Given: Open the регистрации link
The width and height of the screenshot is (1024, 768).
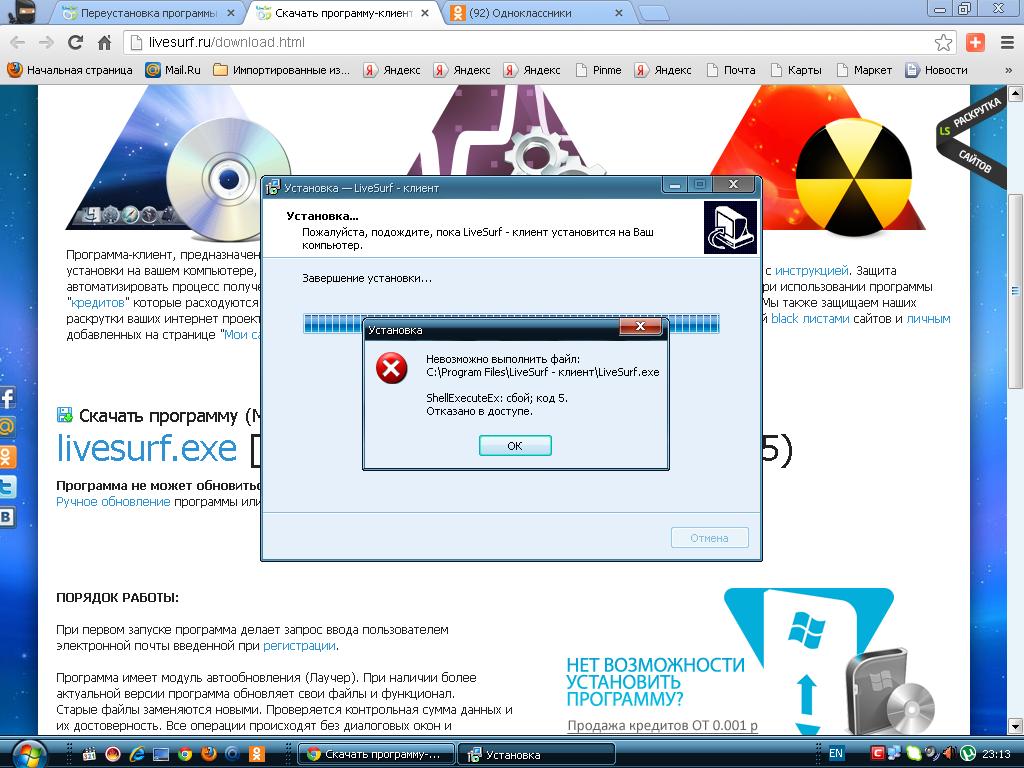Looking at the screenshot, I should (300, 646).
